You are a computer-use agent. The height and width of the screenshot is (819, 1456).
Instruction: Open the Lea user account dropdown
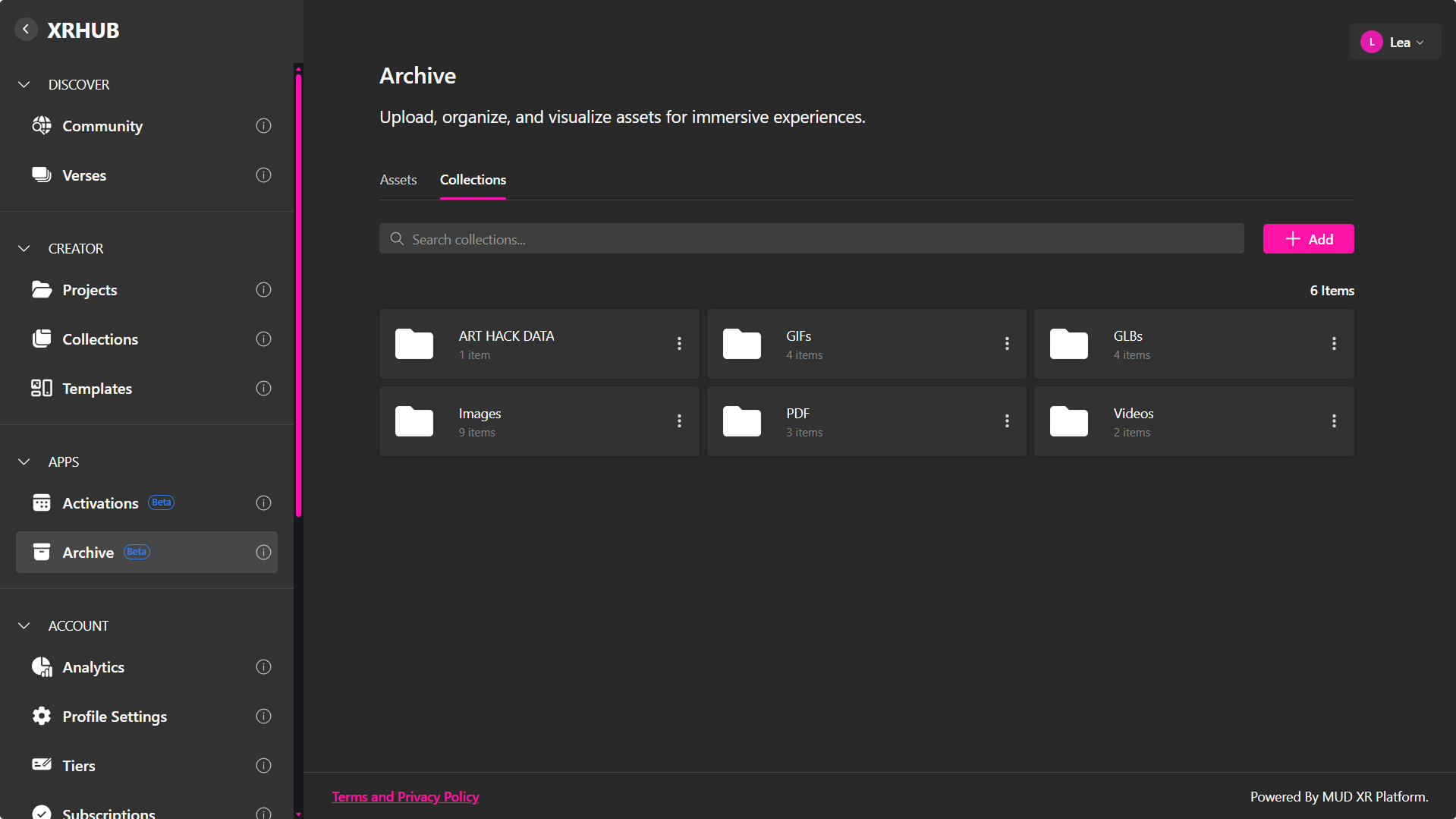(1395, 42)
